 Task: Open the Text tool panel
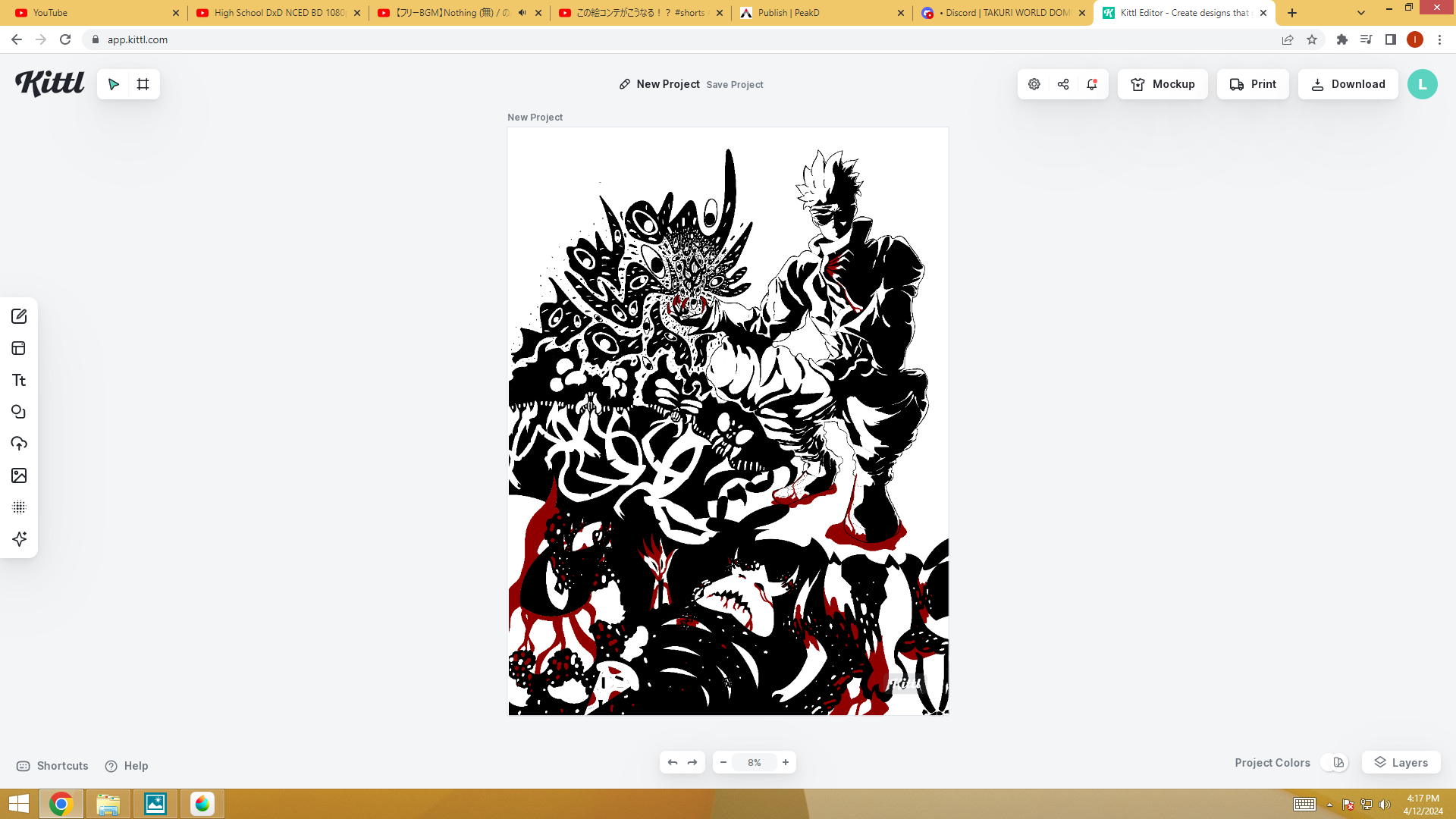(x=19, y=380)
